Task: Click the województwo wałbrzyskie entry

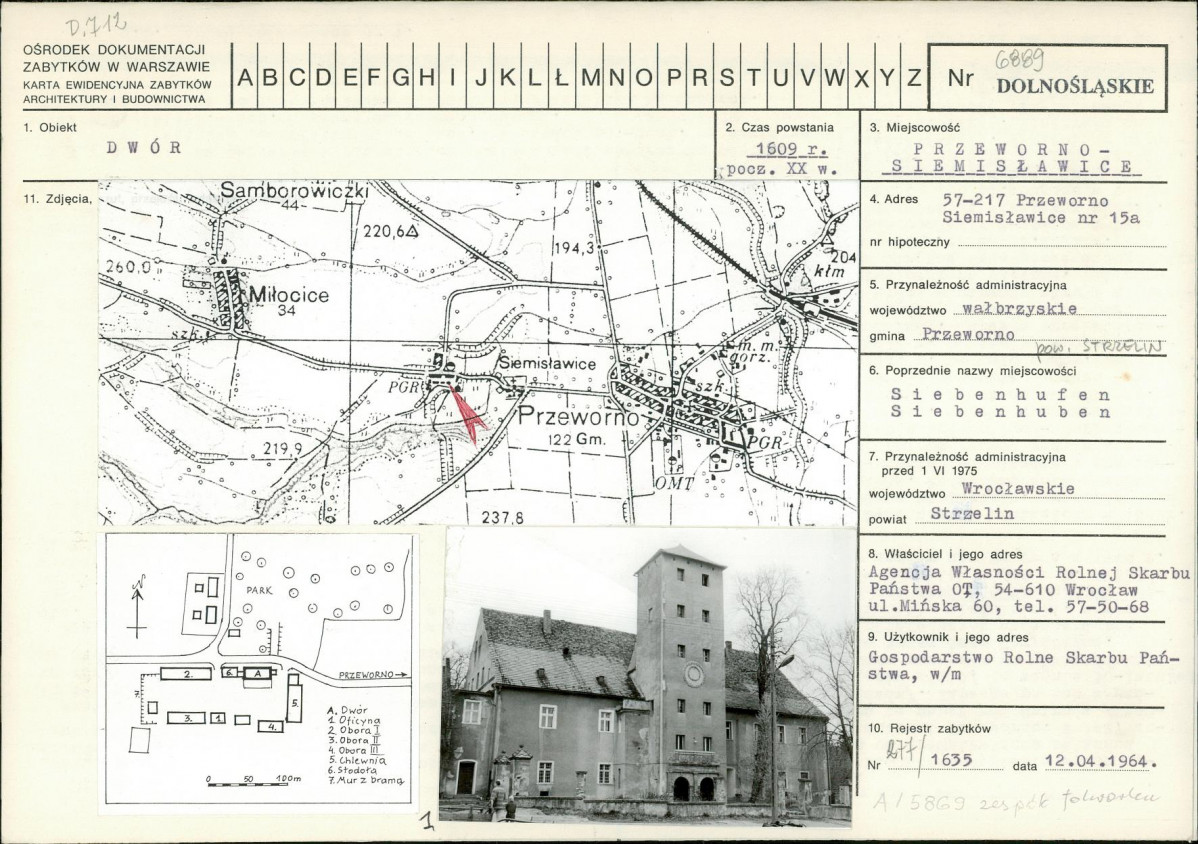Action: coord(1019,309)
